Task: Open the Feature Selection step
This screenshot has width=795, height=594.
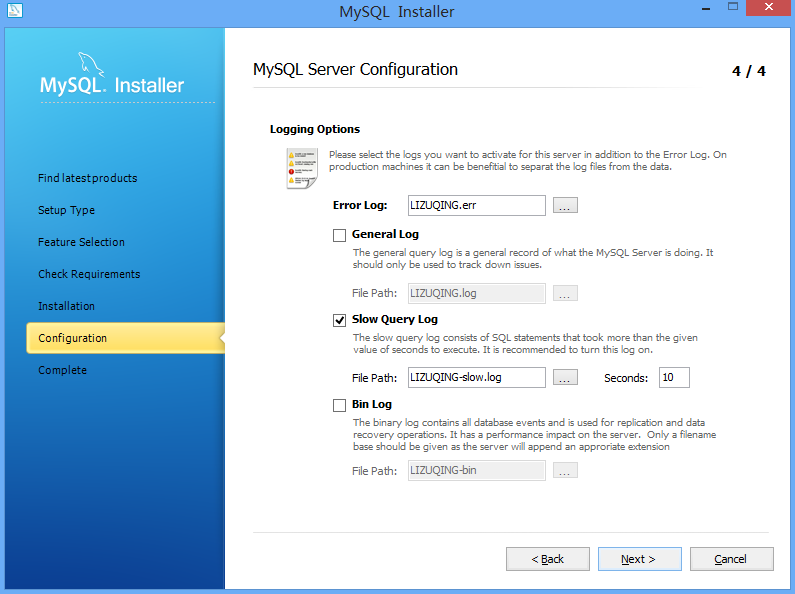Action: (x=81, y=242)
